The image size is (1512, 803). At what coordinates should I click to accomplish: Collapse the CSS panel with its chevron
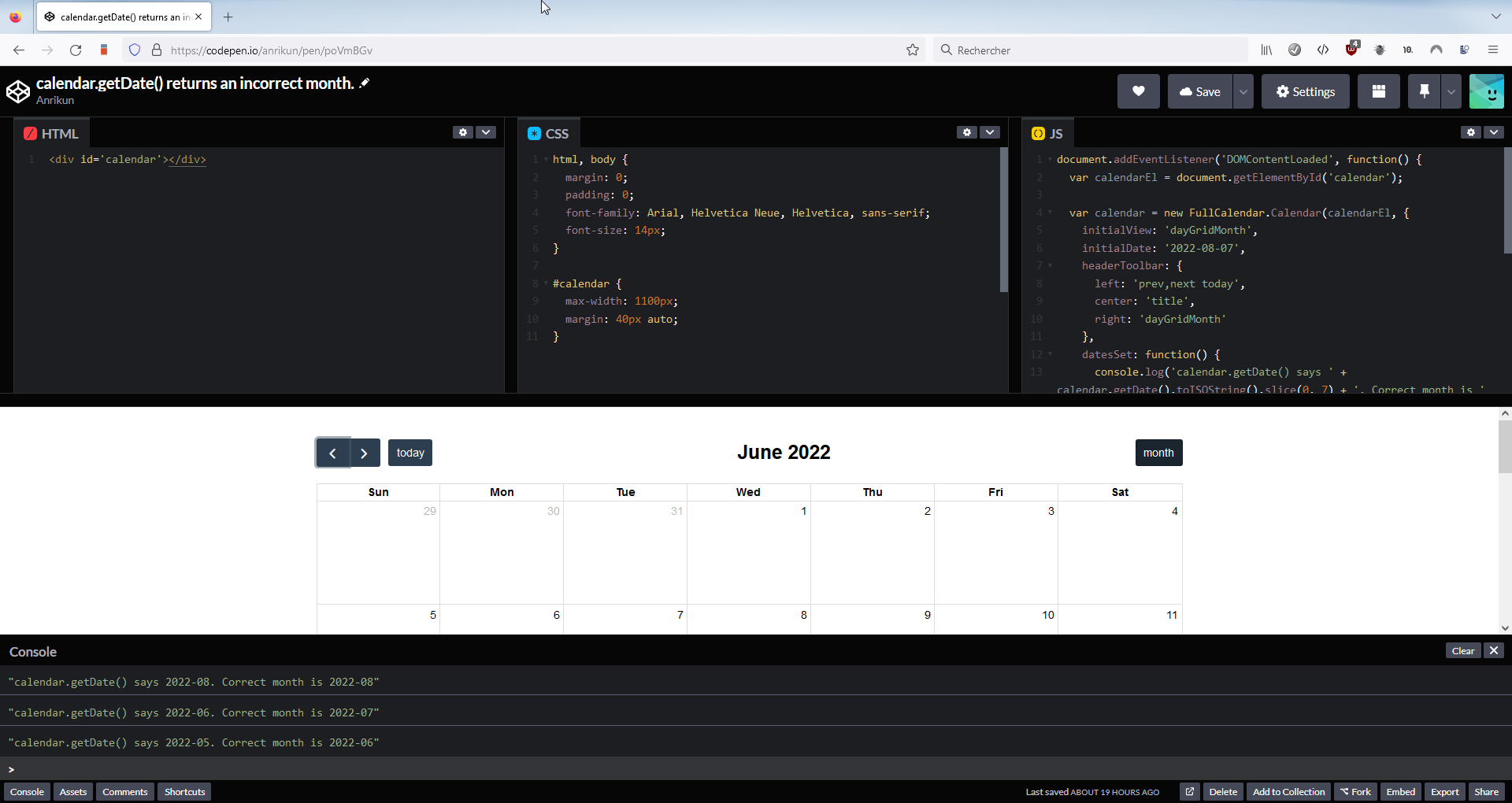tap(989, 132)
